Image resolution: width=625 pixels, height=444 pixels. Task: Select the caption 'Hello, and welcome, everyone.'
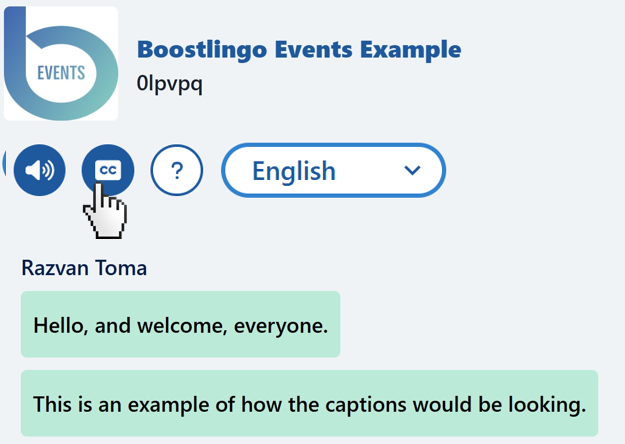point(180,324)
